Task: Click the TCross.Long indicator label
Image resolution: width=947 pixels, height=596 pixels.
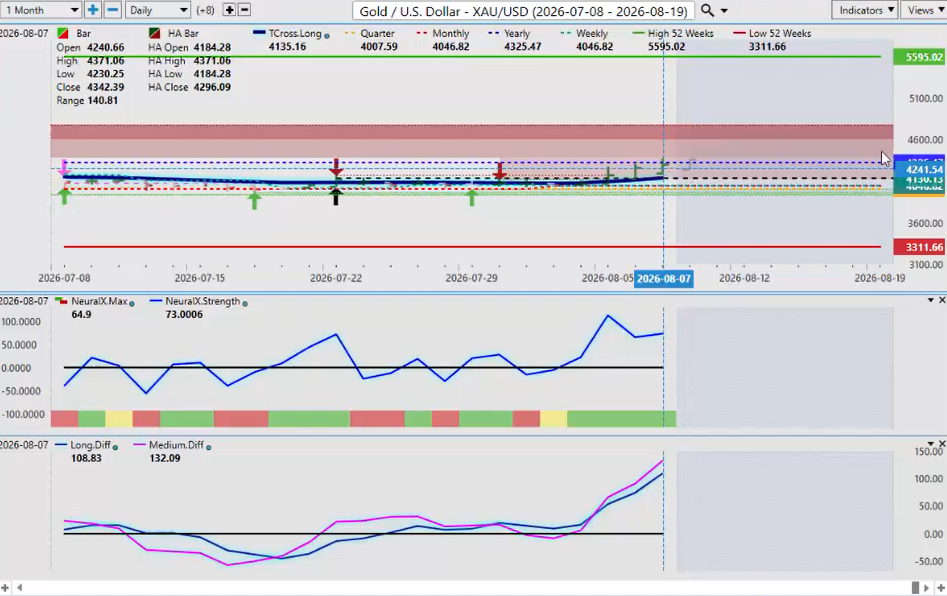Action: (295, 33)
